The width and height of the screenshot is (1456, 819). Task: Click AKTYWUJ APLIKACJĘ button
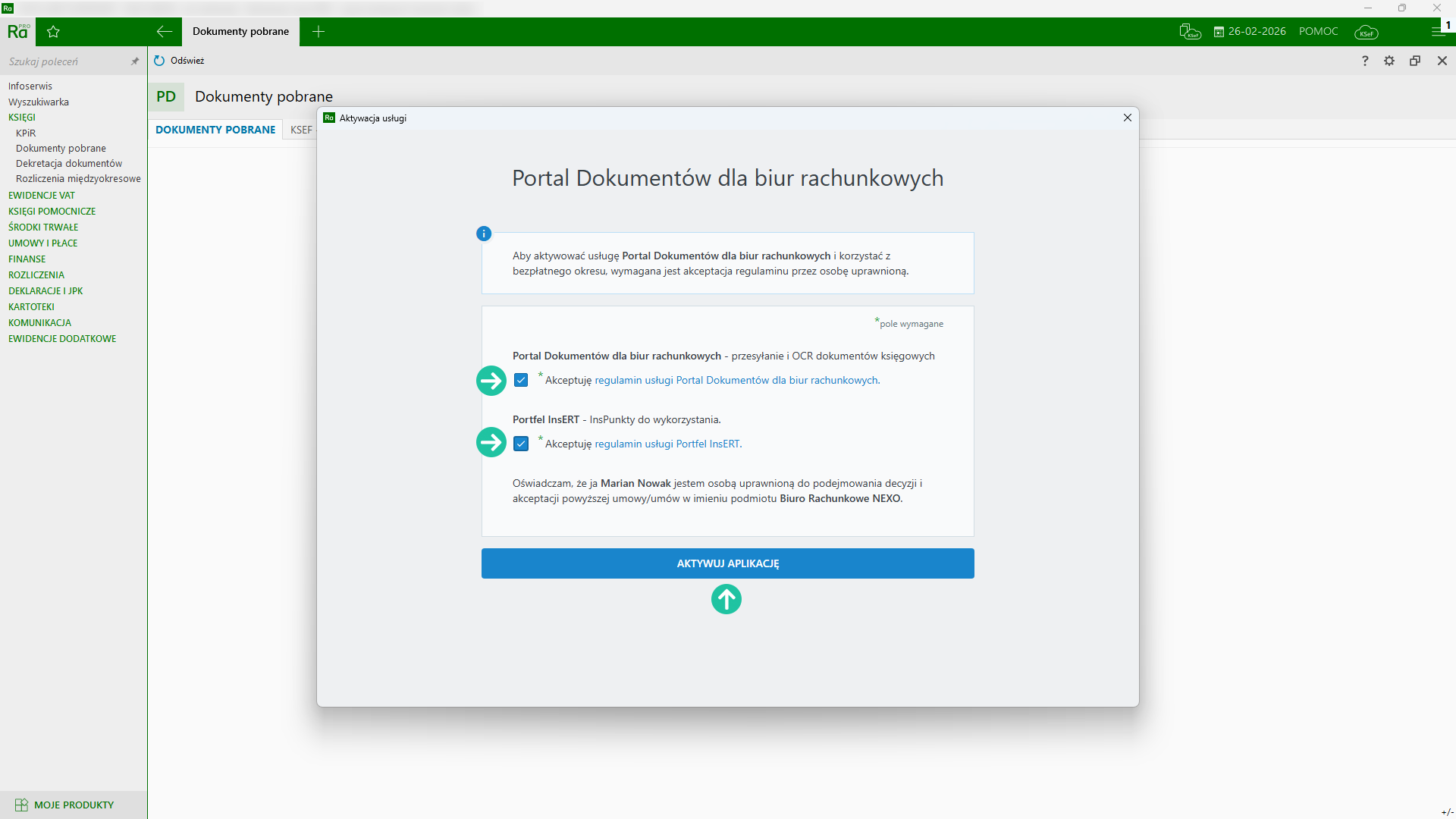pos(727,563)
